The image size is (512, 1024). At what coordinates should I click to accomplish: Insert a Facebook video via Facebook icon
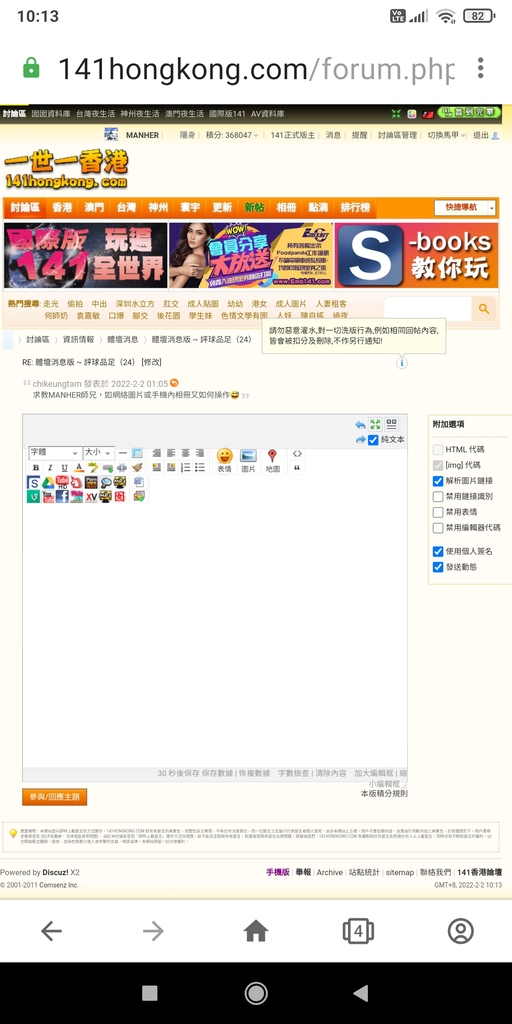pyautogui.click(x=63, y=496)
